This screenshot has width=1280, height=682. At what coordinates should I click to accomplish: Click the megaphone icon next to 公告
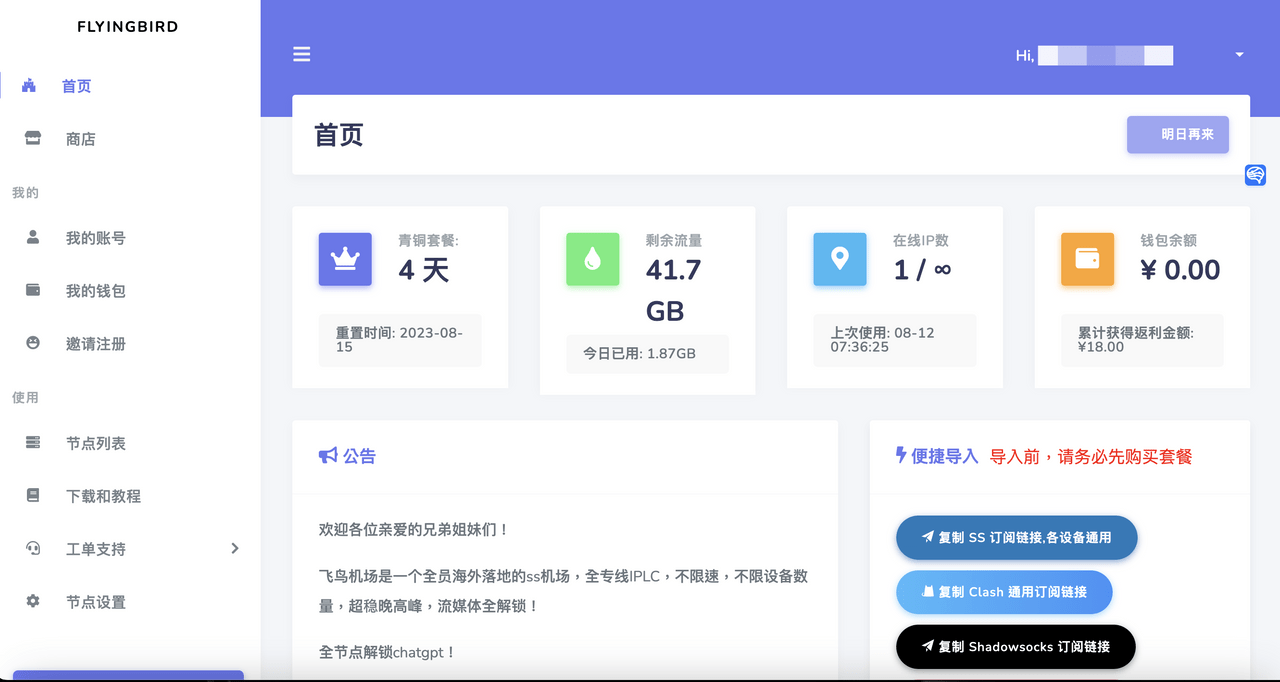pyautogui.click(x=328, y=456)
